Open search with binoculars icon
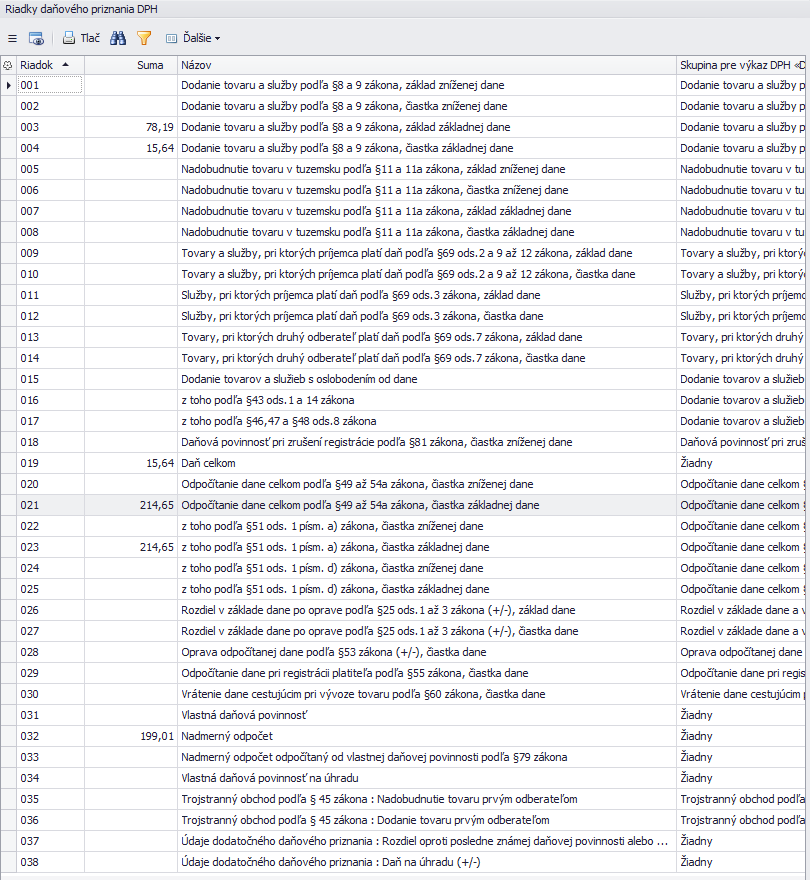Image resolution: width=810 pixels, height=880 pixels. [x=118, y=38]
